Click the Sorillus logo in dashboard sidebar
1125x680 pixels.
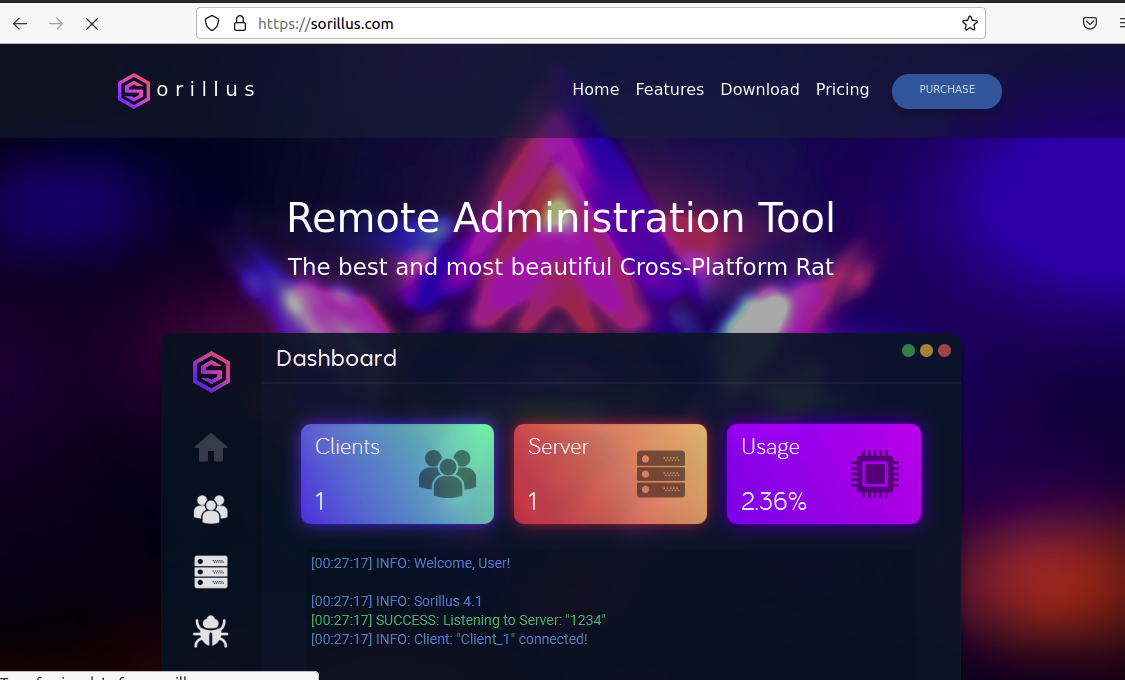coord(211,372)
